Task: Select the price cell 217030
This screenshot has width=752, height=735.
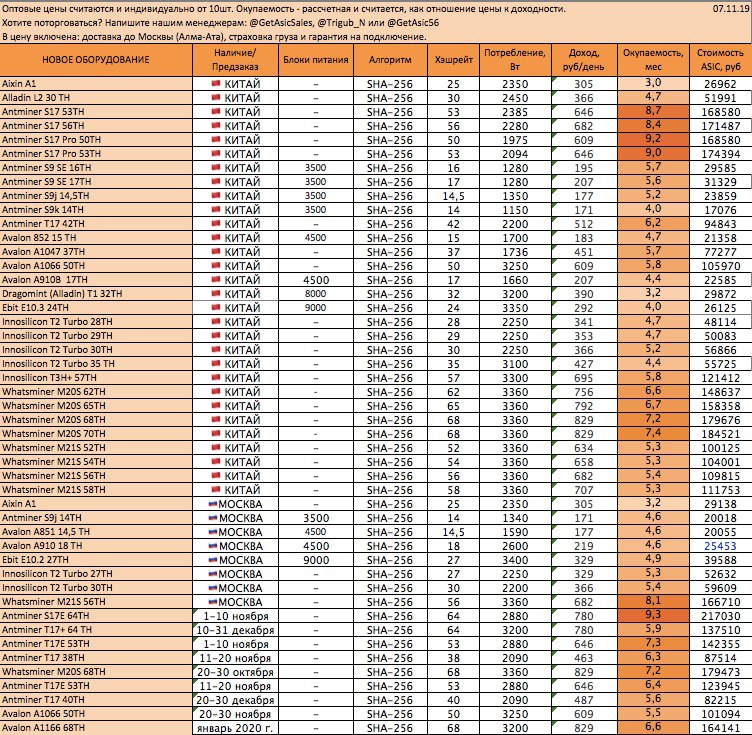Action: pos(720,616)
